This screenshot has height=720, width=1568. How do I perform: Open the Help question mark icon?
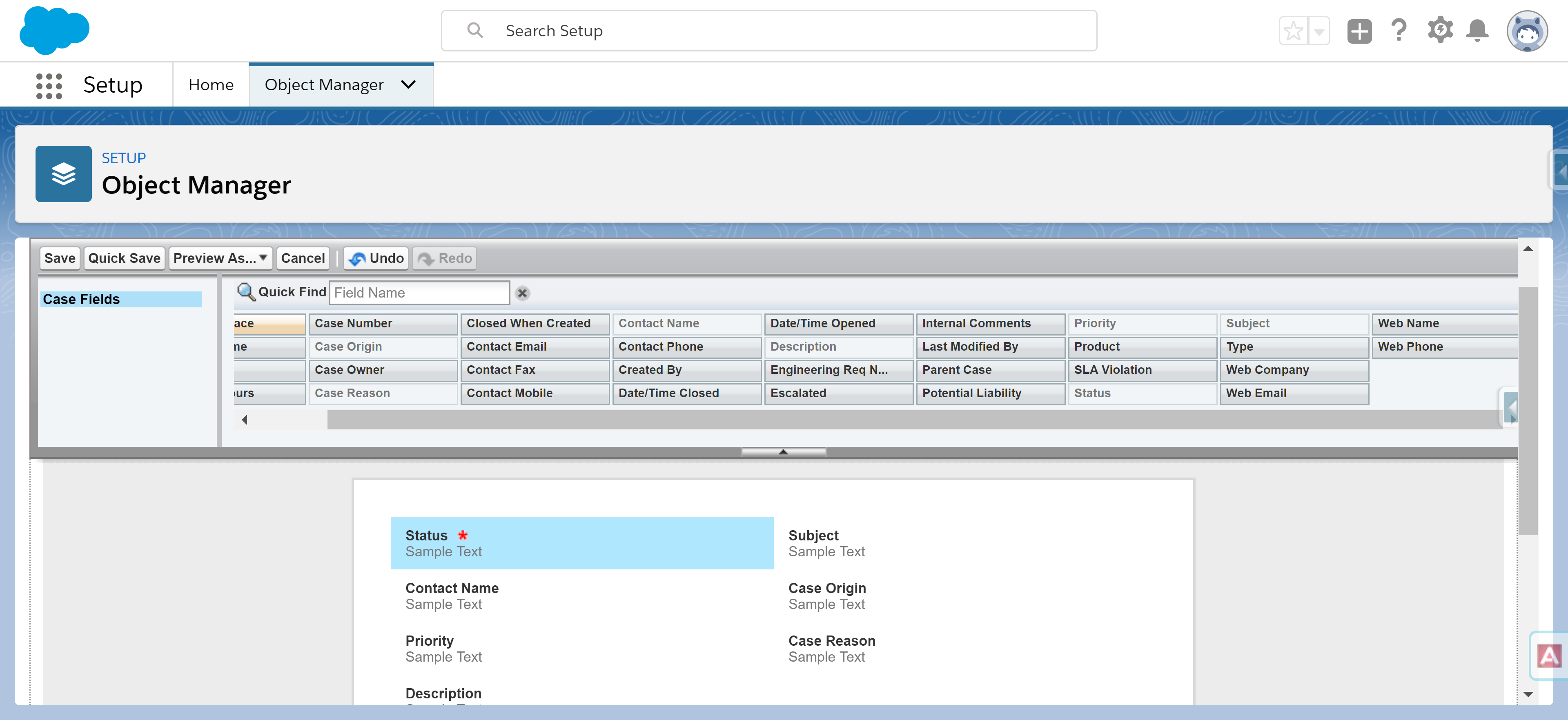(1399, 31)
